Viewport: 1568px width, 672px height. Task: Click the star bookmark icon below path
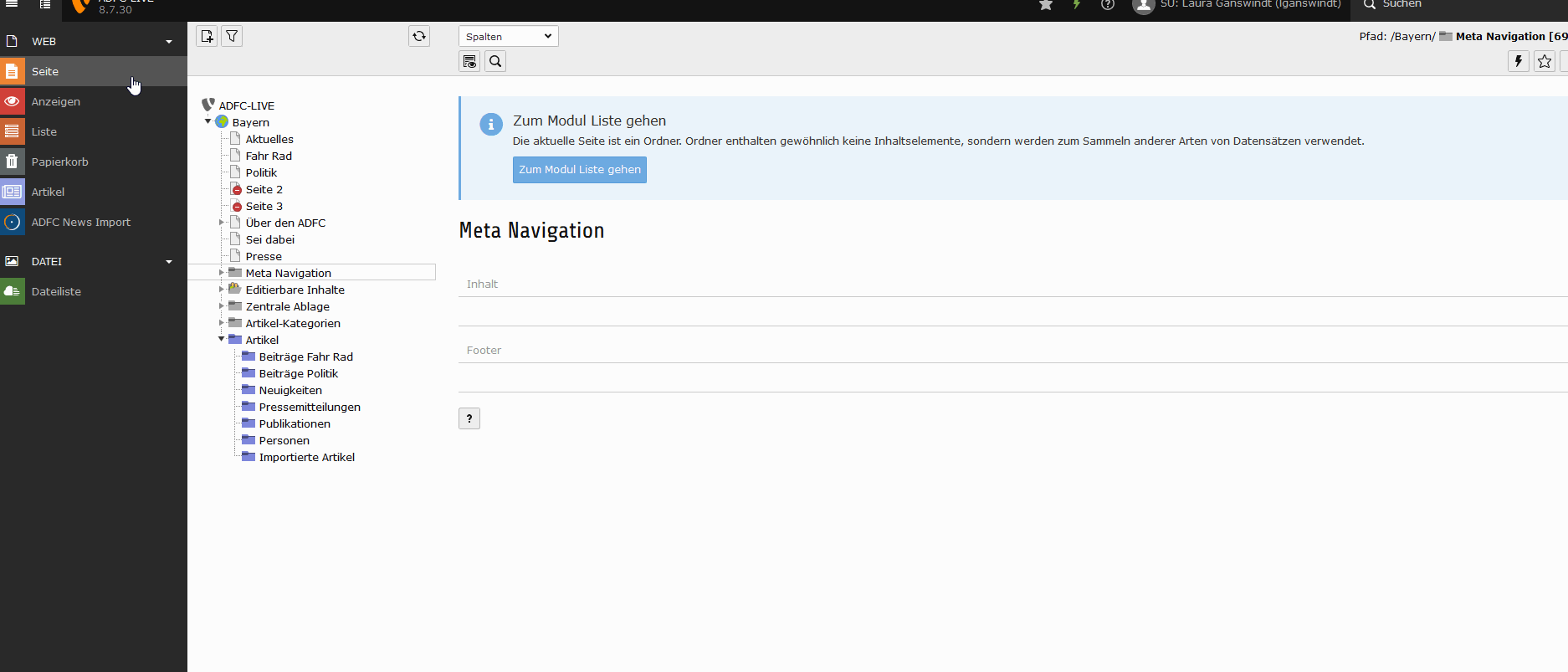1545,61
